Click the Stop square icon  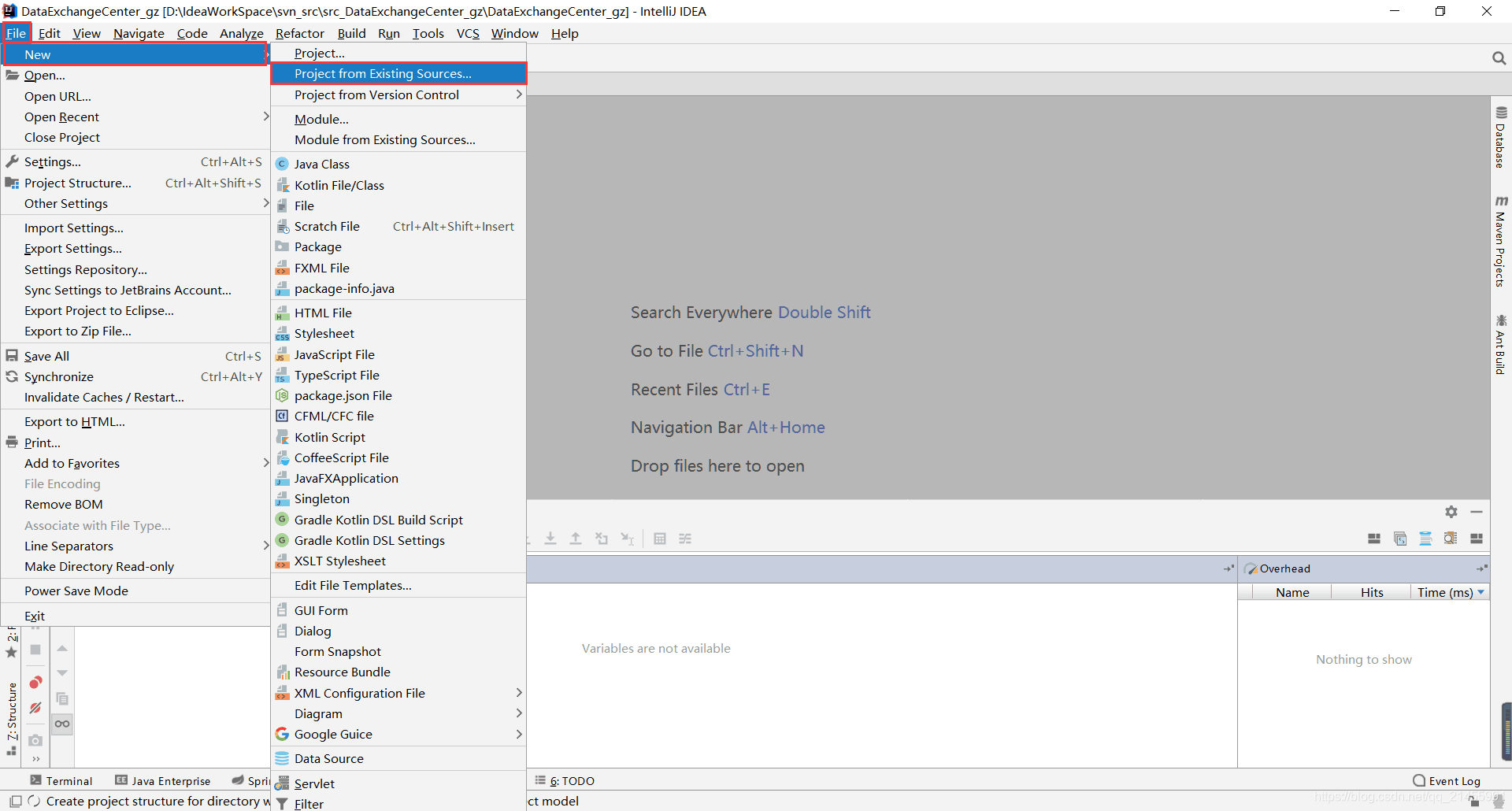[35, 650]
